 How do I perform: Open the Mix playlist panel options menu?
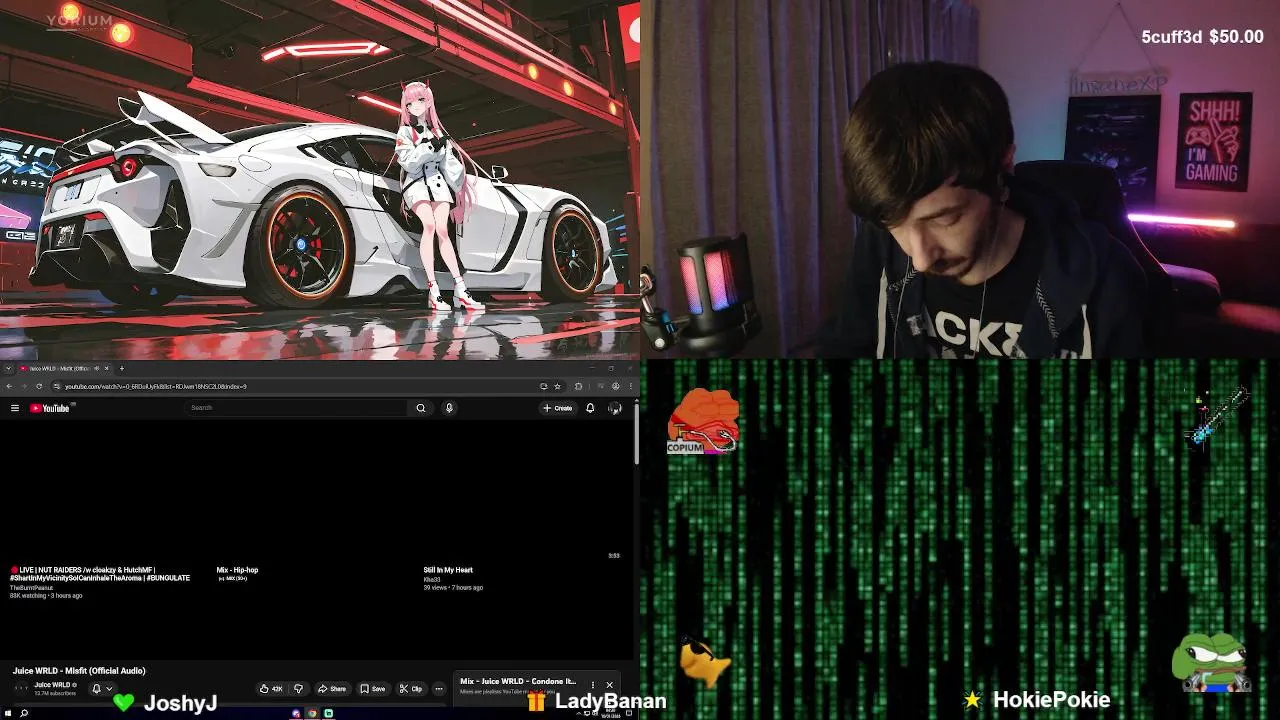click(593, 685)
